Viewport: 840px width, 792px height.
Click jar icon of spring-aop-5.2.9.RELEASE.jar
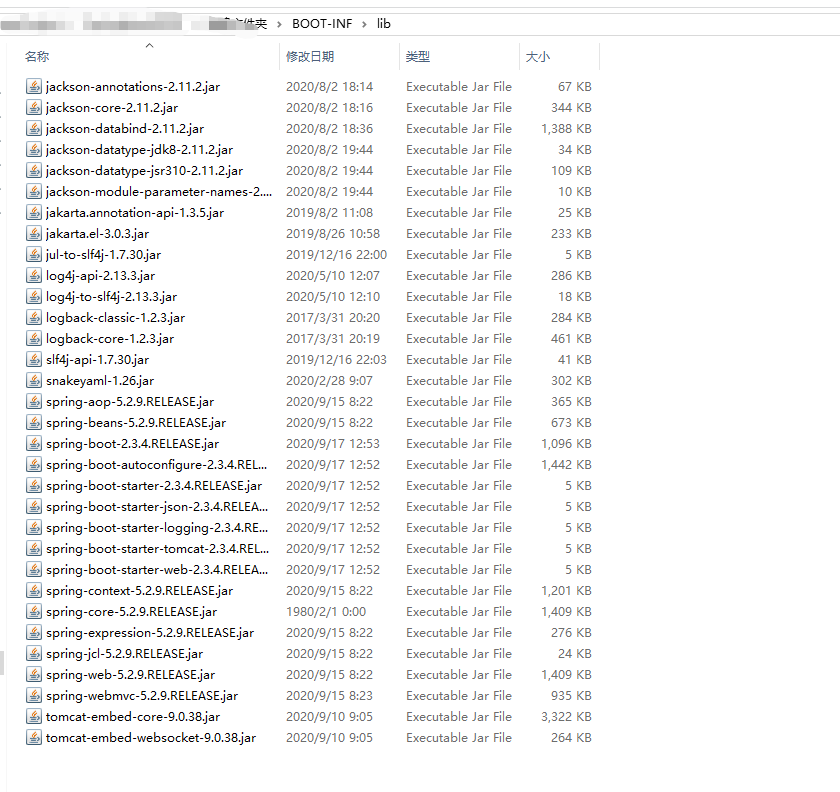tap(34, 401)
